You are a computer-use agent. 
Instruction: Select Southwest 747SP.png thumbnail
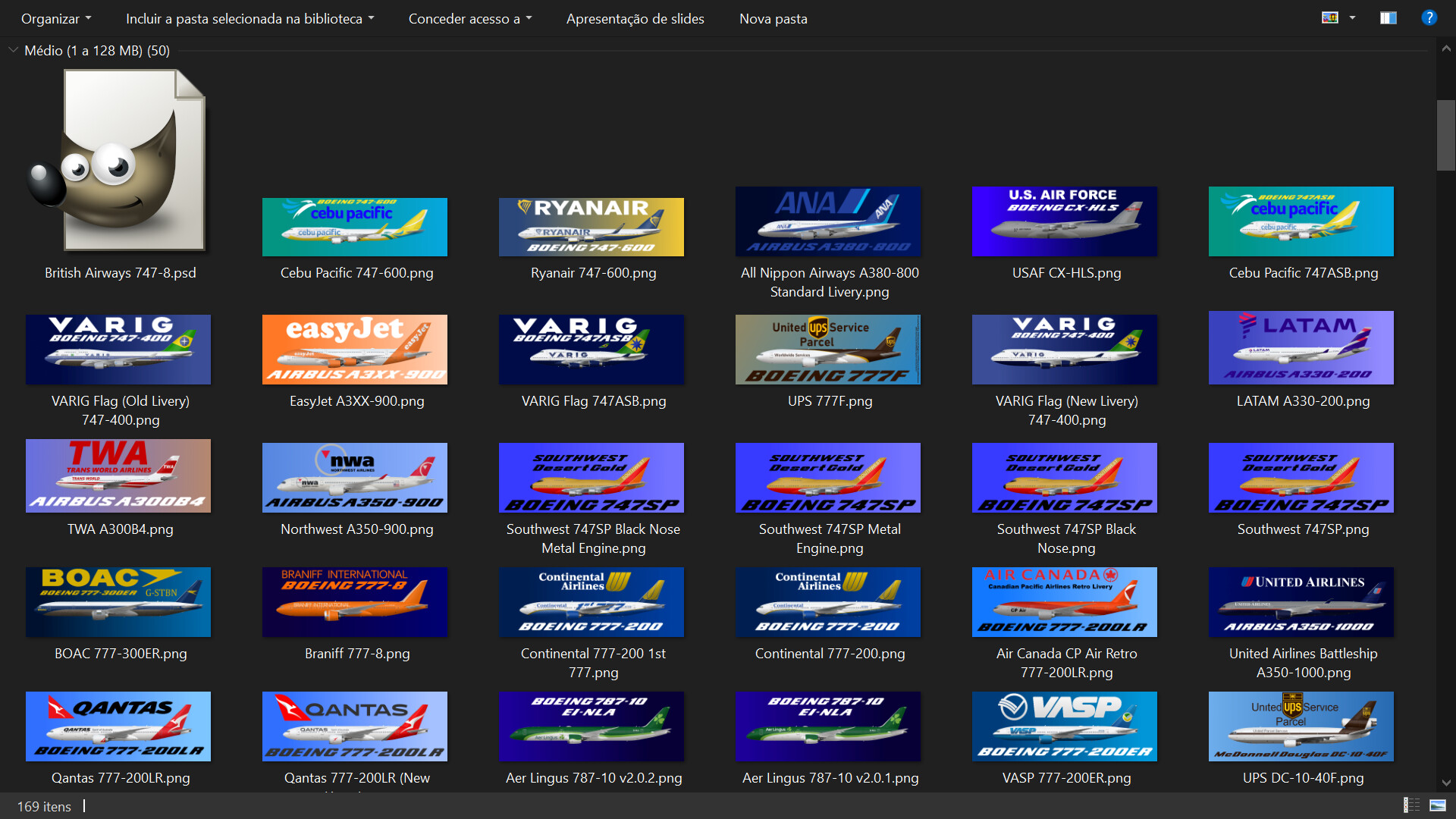[1301, 478]
